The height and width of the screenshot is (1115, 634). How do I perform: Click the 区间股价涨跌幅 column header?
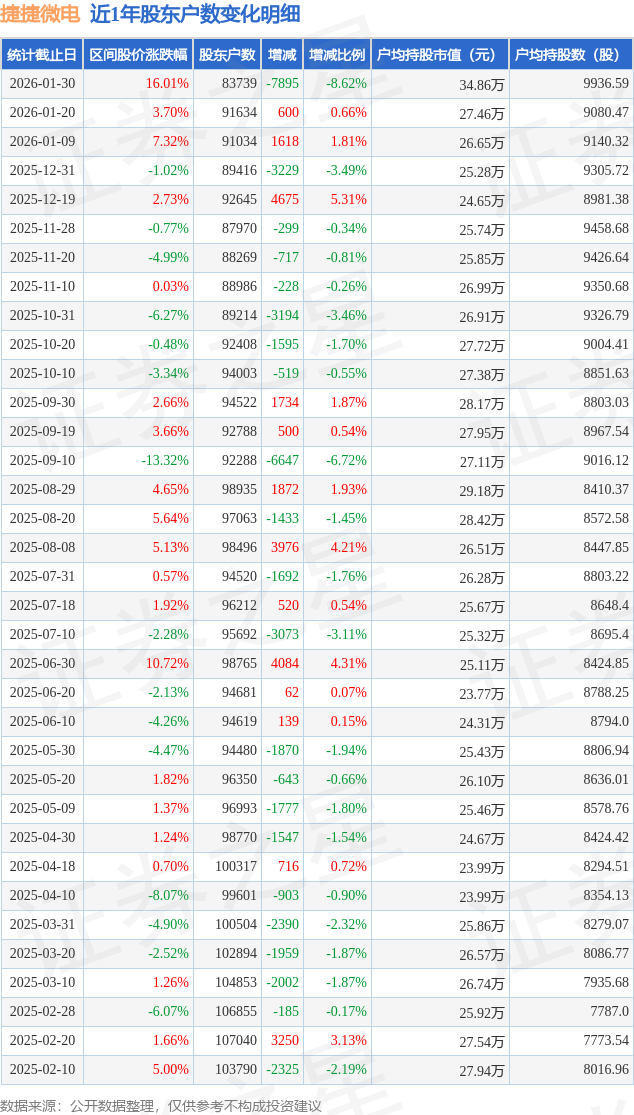click(138, 55)
